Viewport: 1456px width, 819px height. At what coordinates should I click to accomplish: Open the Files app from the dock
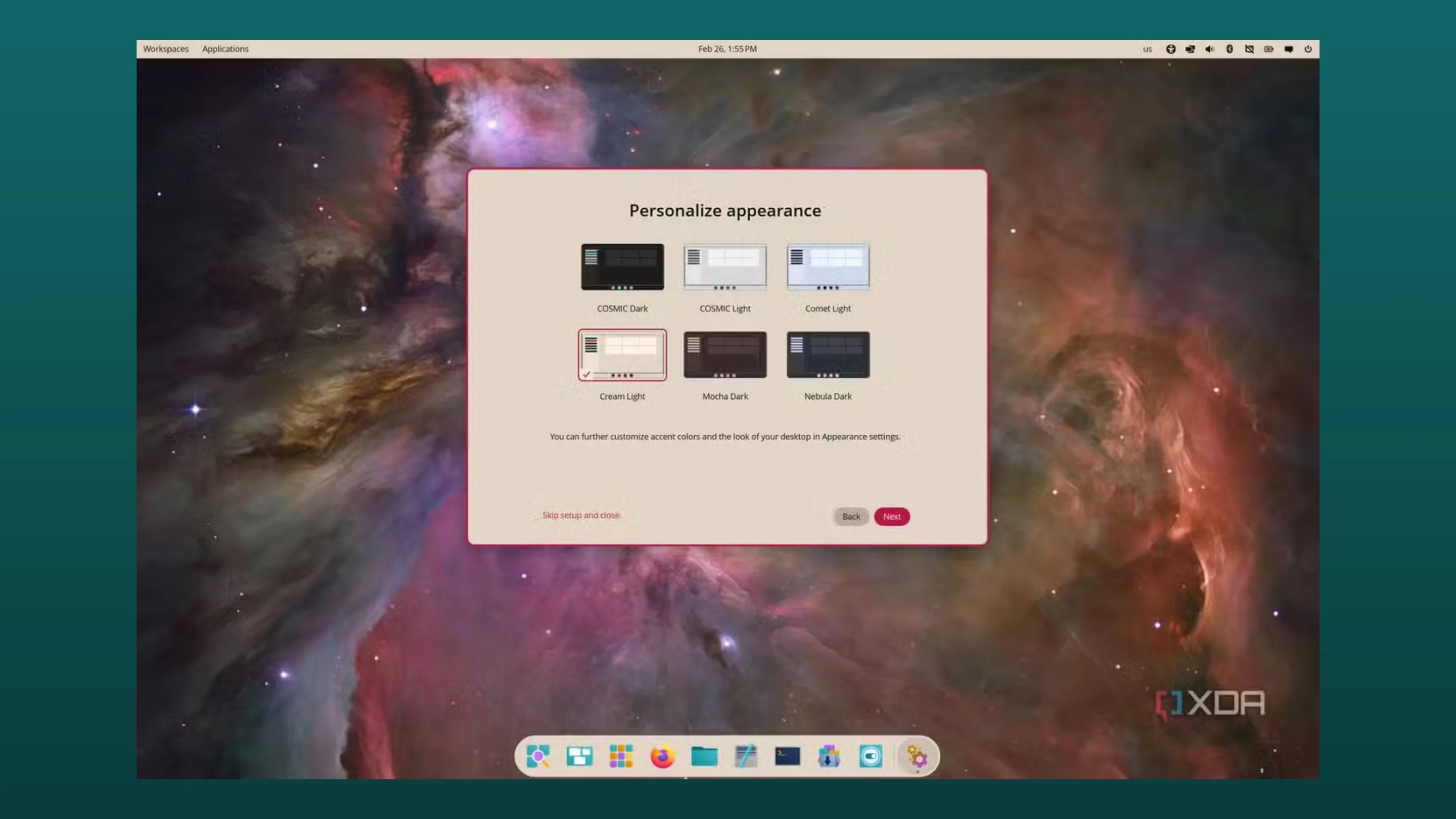[704, 756]
